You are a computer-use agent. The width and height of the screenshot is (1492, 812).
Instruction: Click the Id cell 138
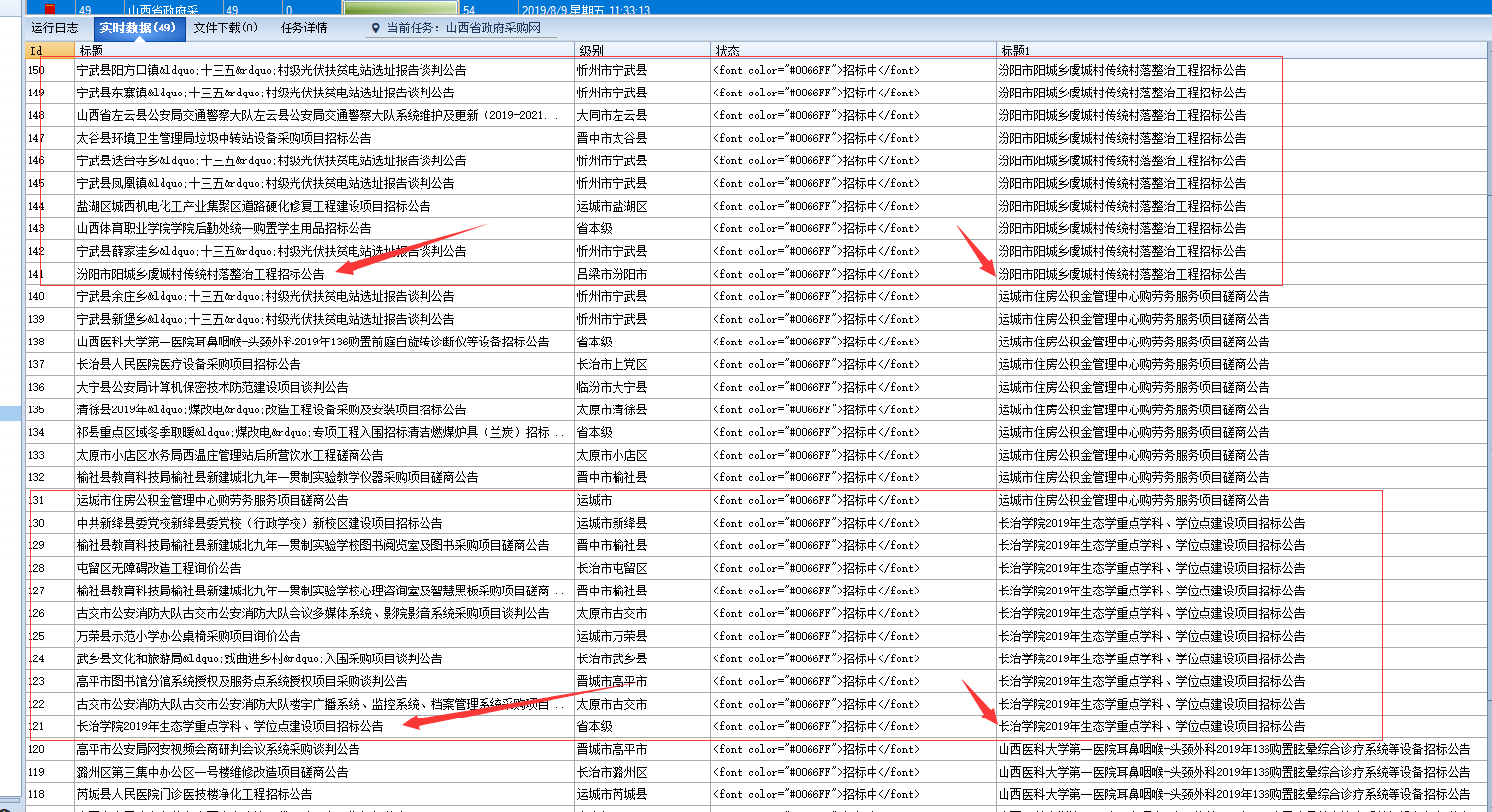point(49,342)
